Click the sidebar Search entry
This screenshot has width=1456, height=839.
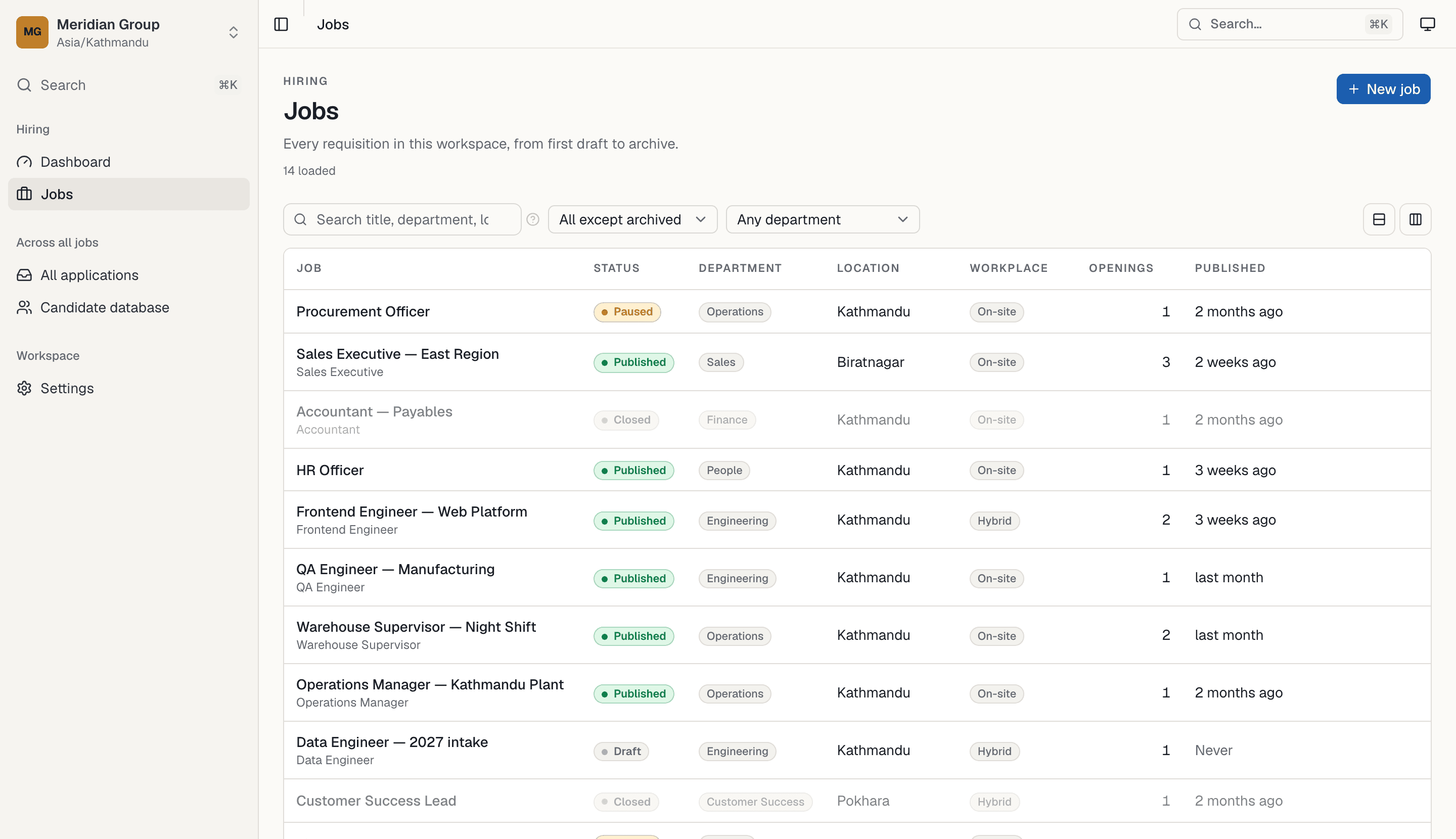(x=128, y=85)
